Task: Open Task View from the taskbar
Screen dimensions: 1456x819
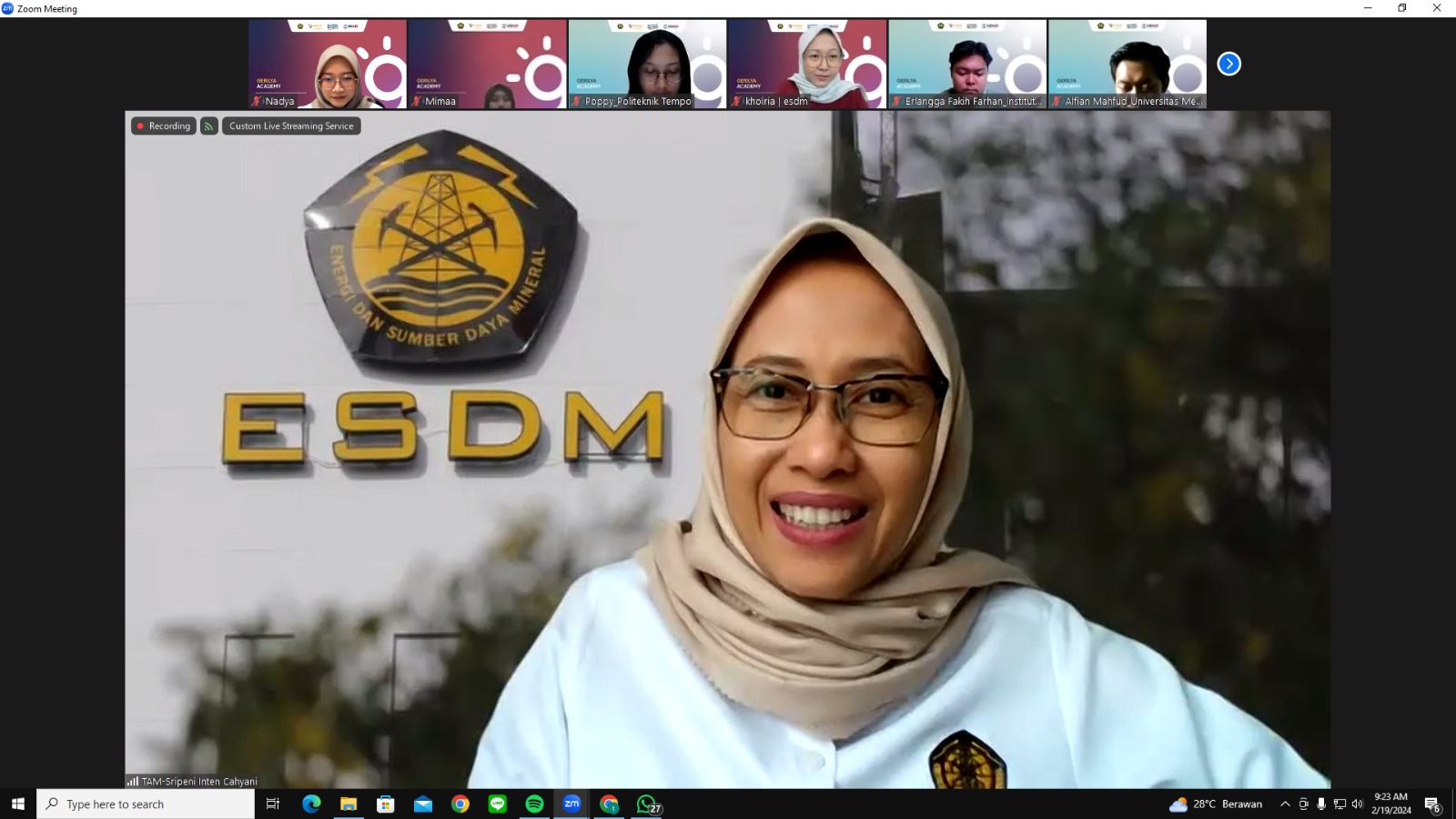Action: tap(272, 804)
